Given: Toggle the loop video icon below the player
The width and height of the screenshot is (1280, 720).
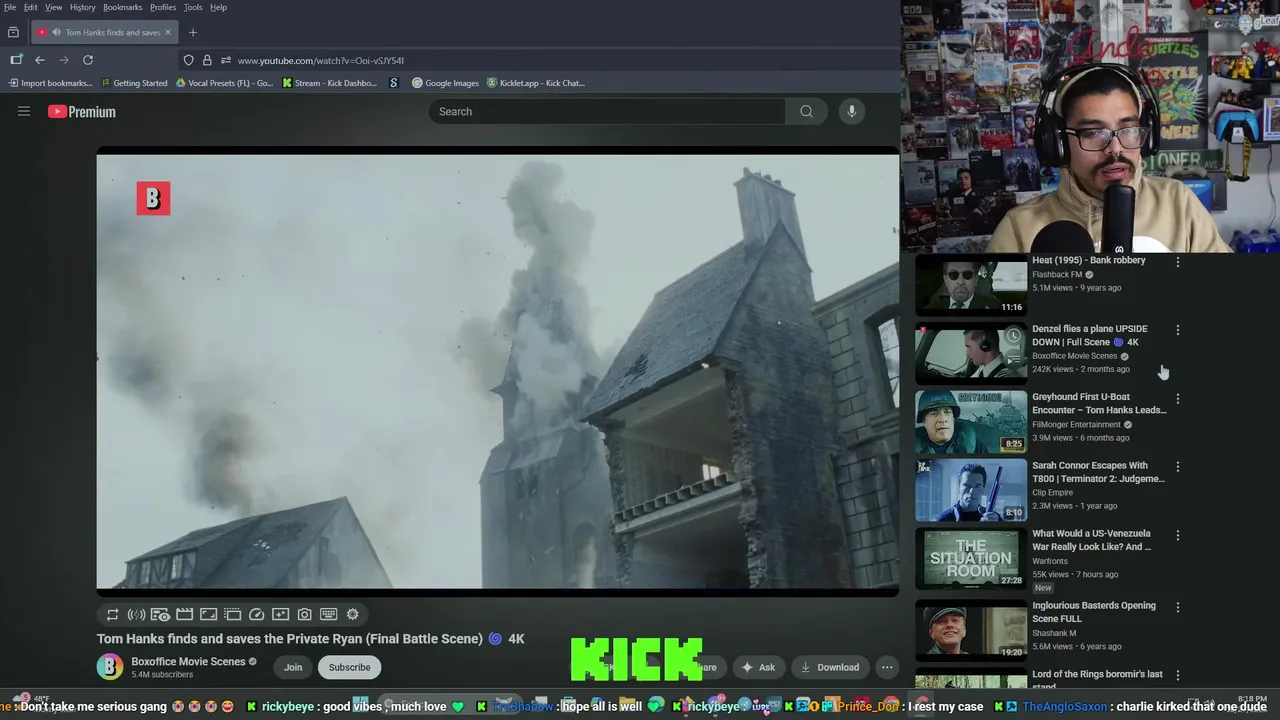Looking at the screenshot, I should (x=112, y=614).
